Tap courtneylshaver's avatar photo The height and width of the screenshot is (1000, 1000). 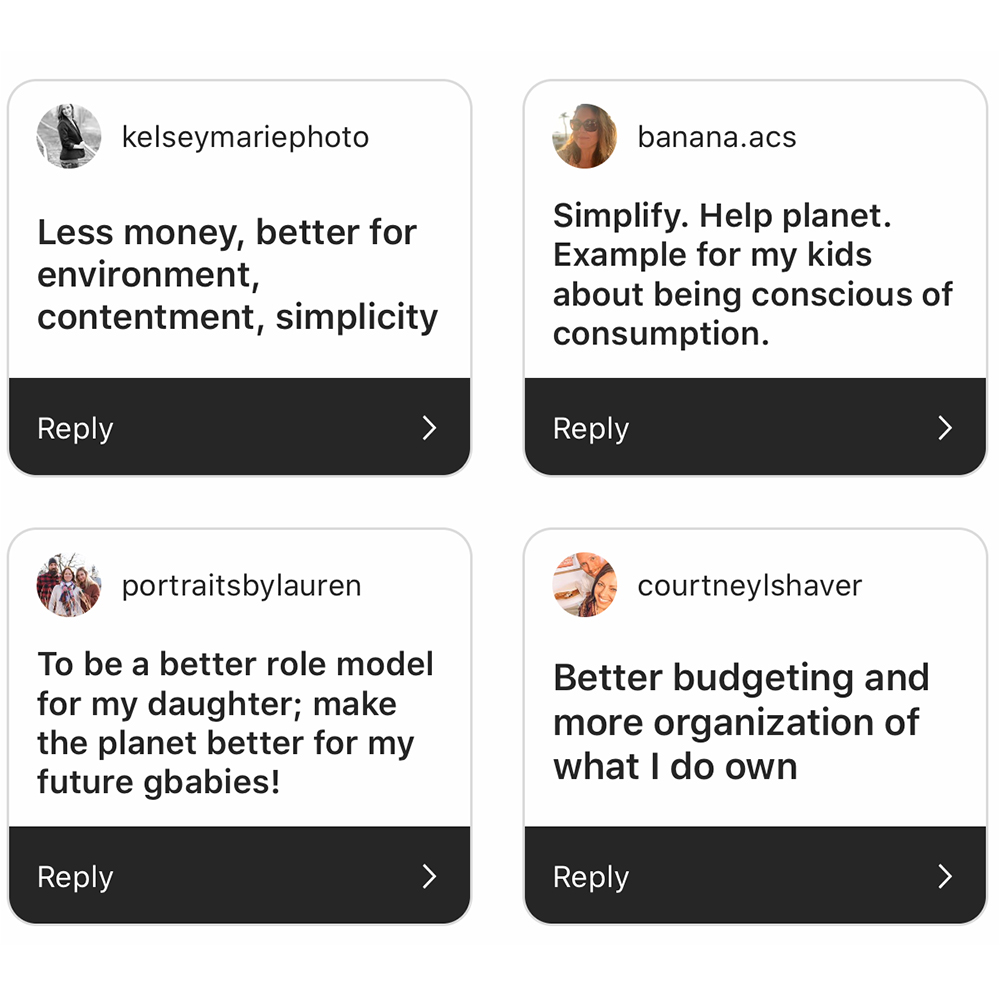585,585
